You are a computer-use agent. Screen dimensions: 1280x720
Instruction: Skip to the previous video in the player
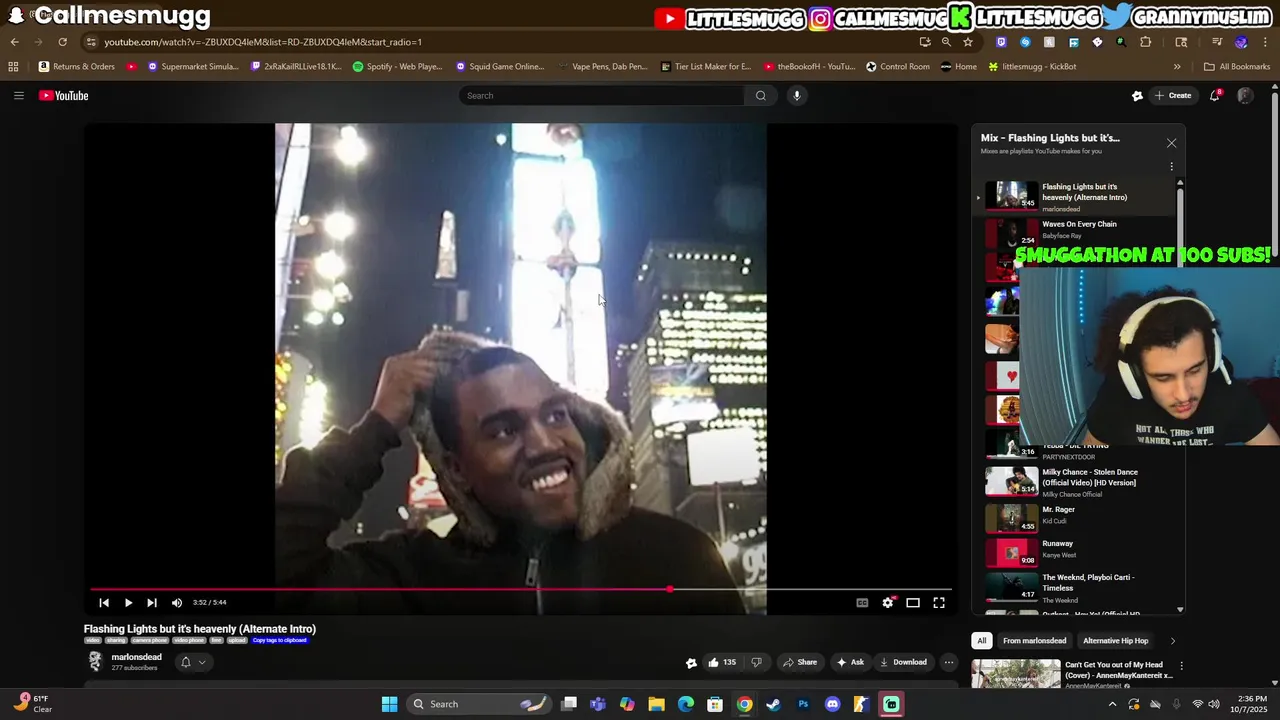[104, 603]
